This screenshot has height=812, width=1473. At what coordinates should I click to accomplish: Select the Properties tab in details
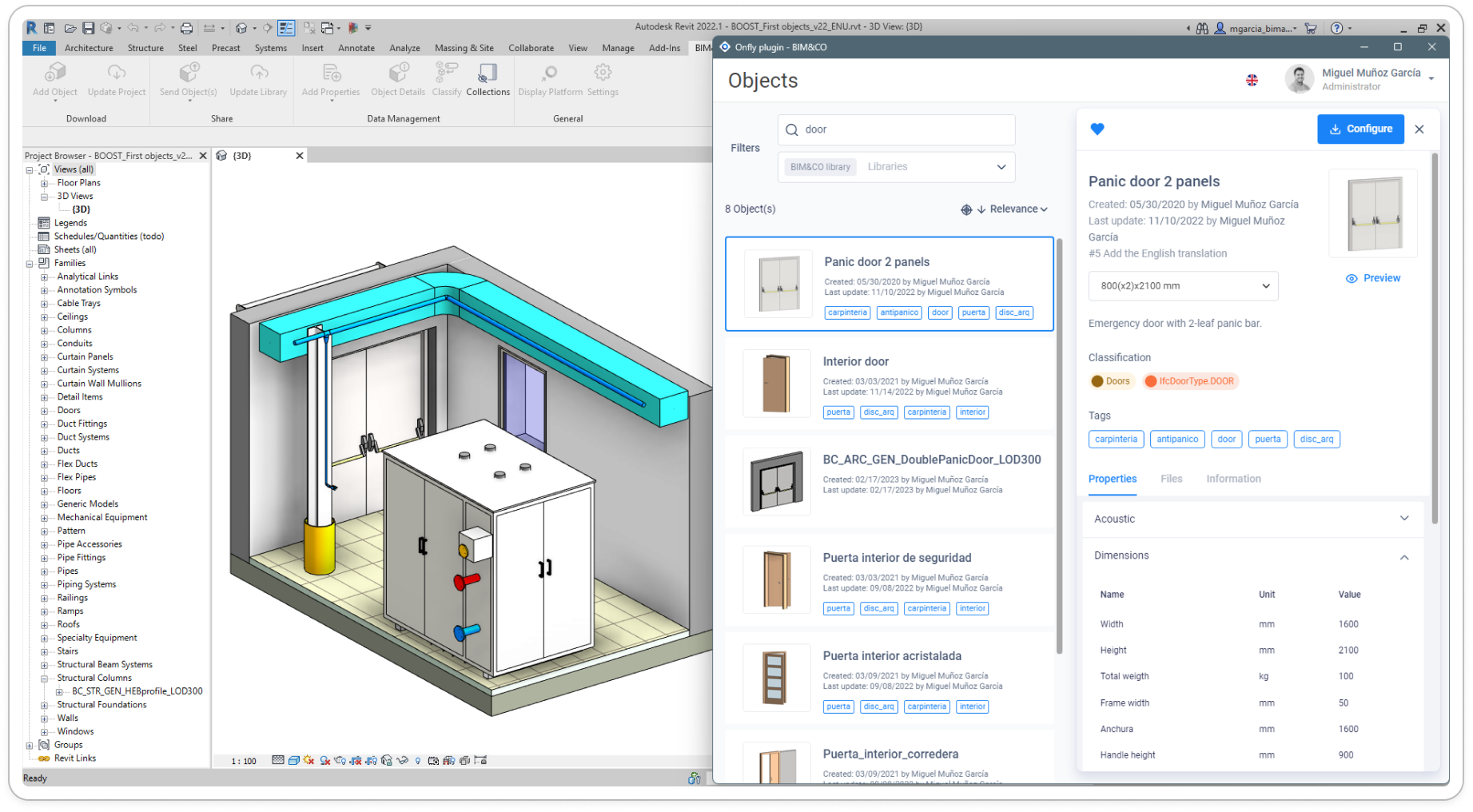coord(1112,479)
